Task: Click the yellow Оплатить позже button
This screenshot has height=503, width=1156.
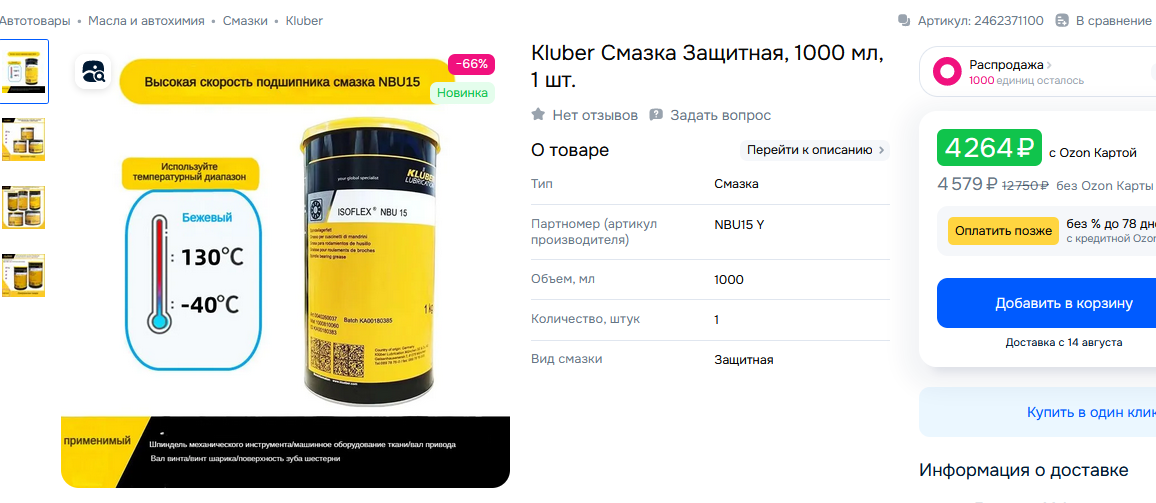Action: (x=1003, y=231)
